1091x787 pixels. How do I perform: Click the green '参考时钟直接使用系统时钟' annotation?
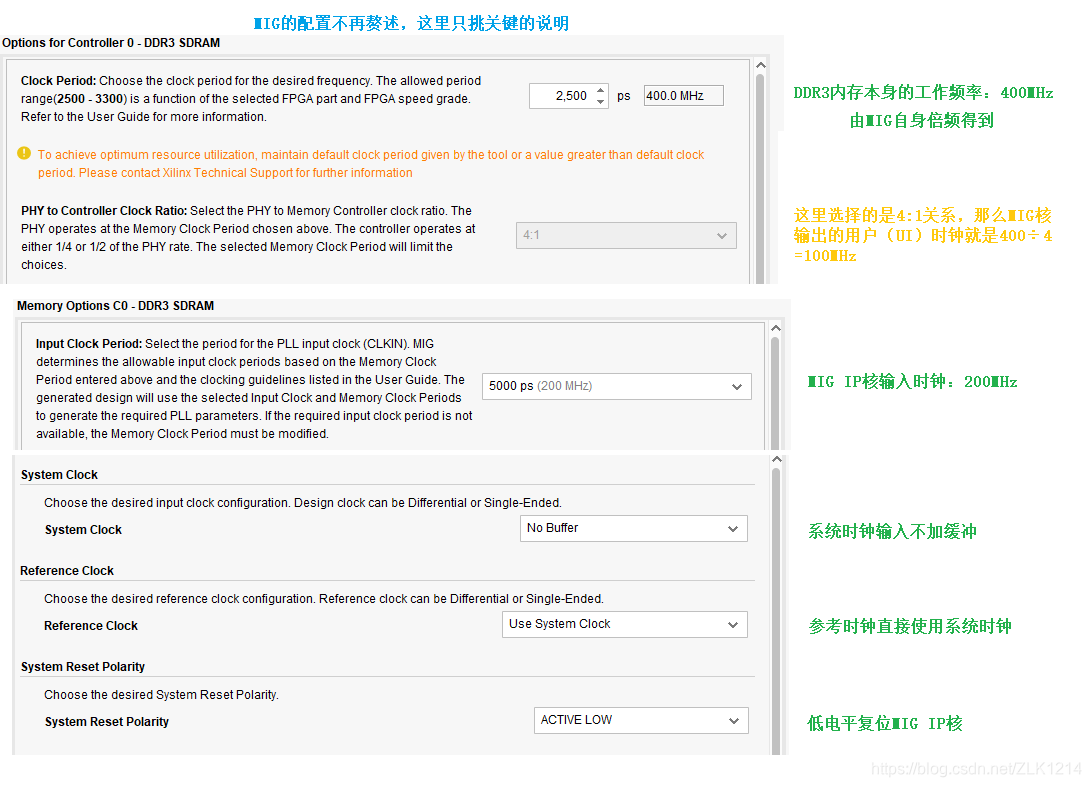910,626
